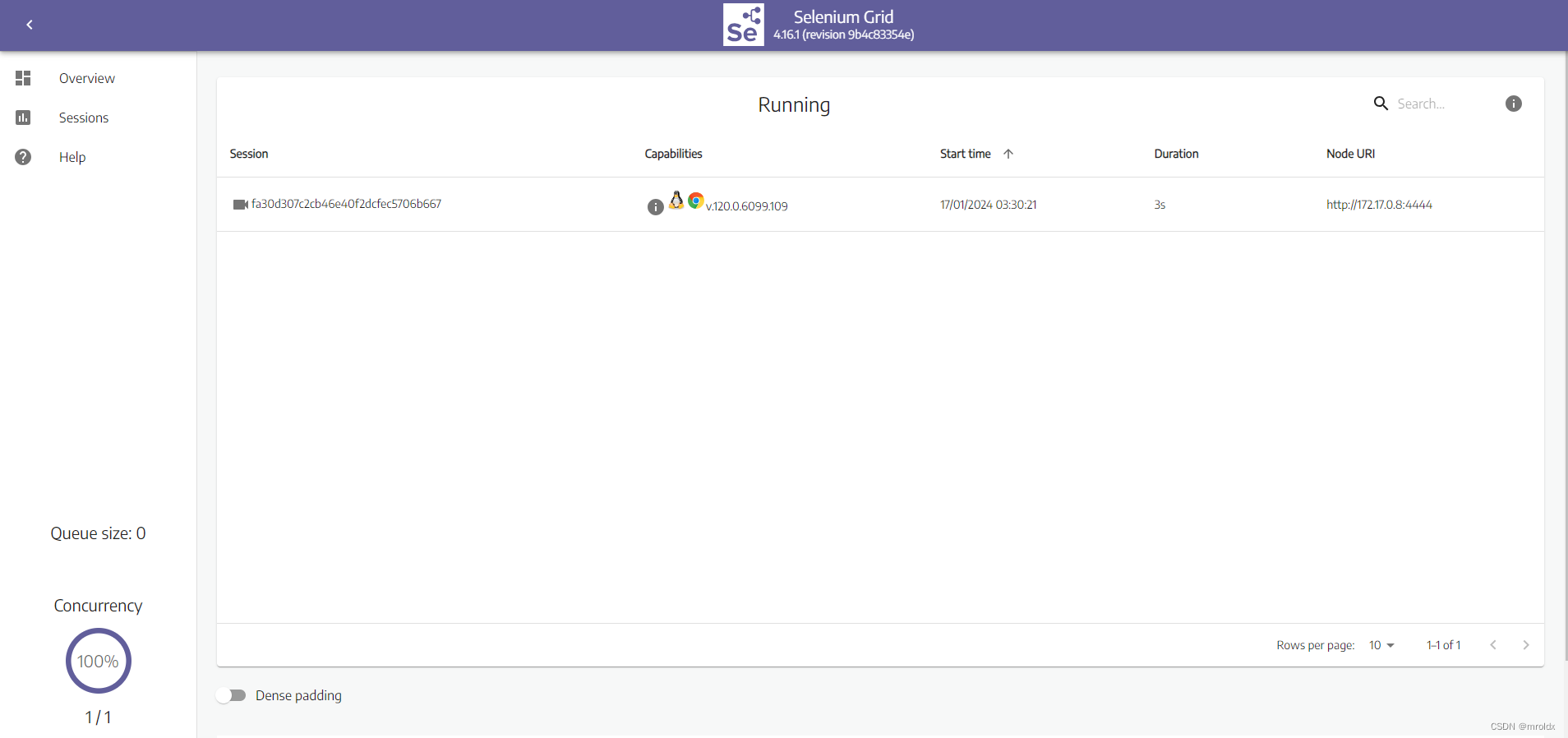Open live view via video camera icon

(x=241, y=205)
